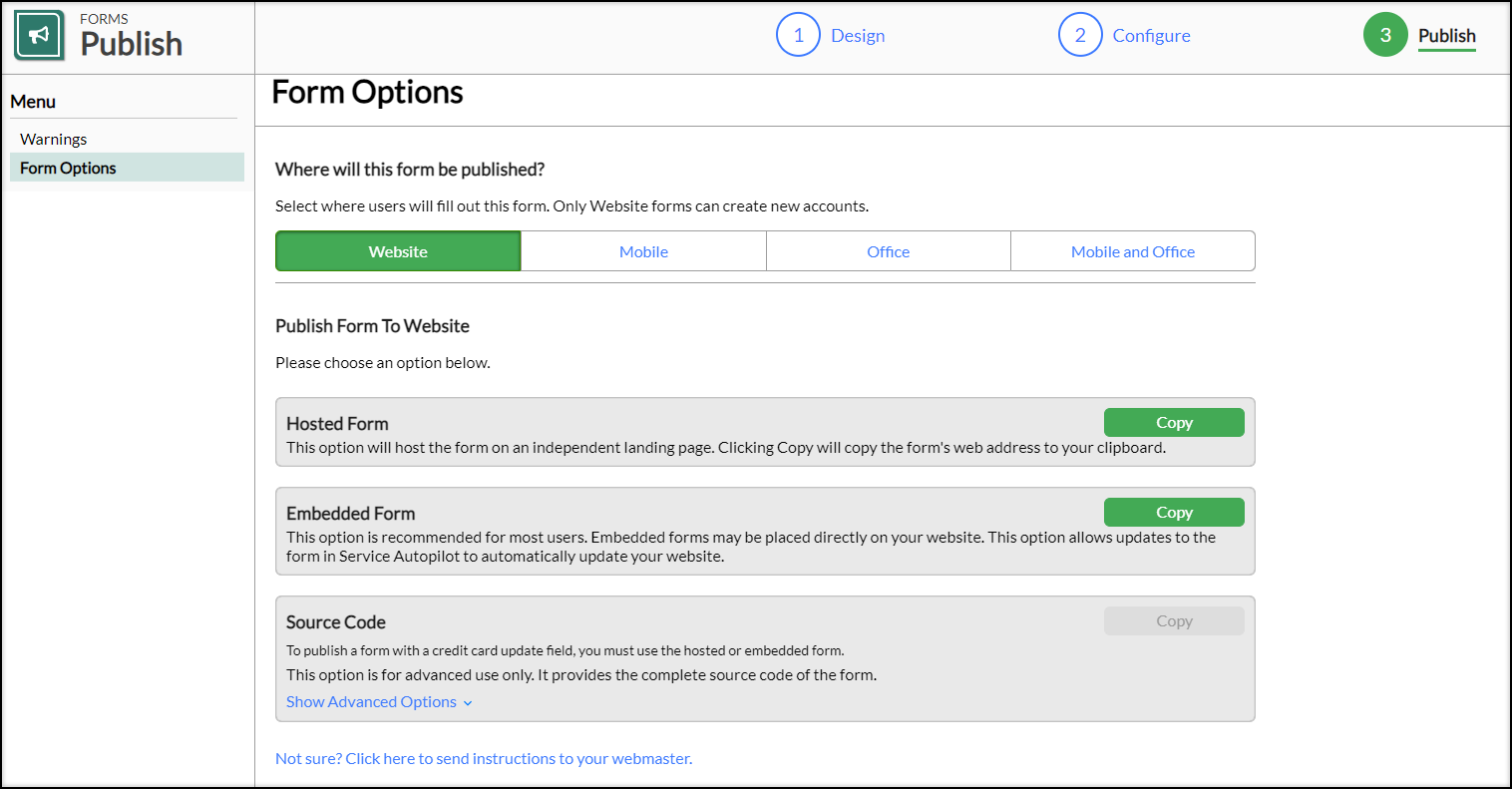Screen dimensions: 1512x789
Task: Send instructions to your webmaster link
Action: pyautogui.click(x=484, y=758)
